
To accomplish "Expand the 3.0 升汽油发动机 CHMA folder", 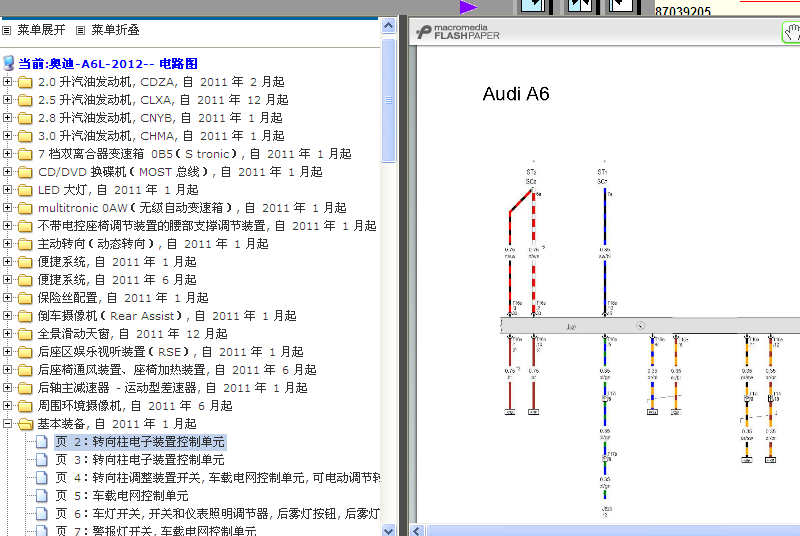I will tap(7, 136).
